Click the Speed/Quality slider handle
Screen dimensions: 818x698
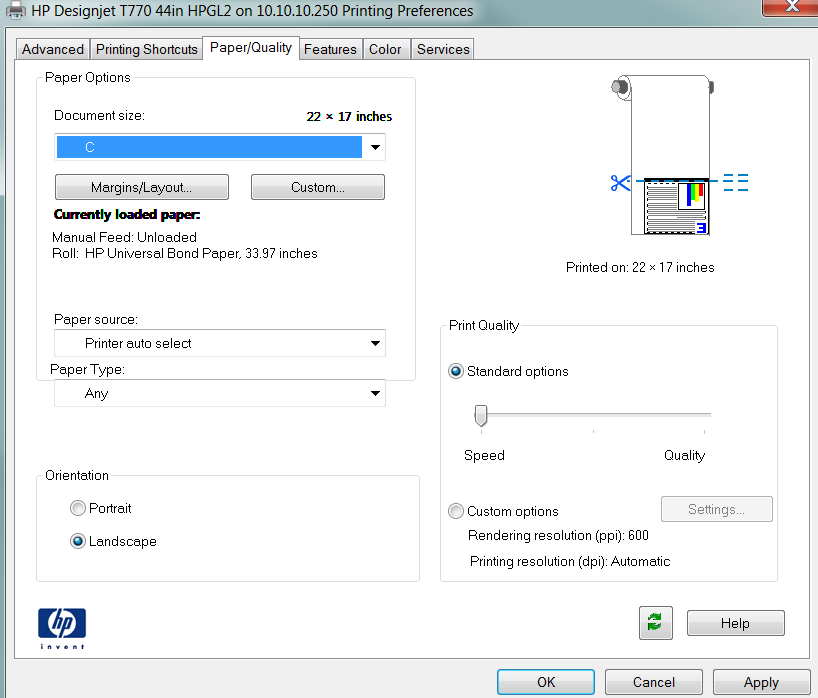[x=480, y=415]
